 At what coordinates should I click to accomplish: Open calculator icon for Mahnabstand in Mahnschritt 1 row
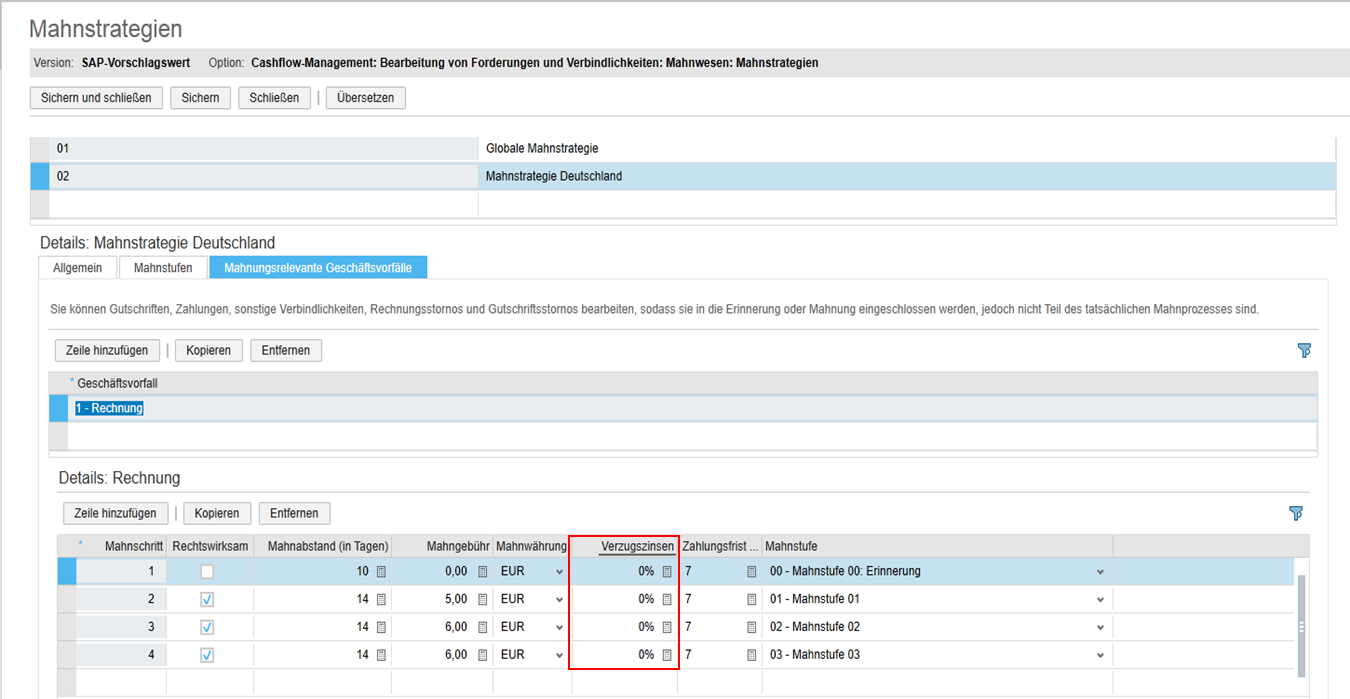point(381,571)
